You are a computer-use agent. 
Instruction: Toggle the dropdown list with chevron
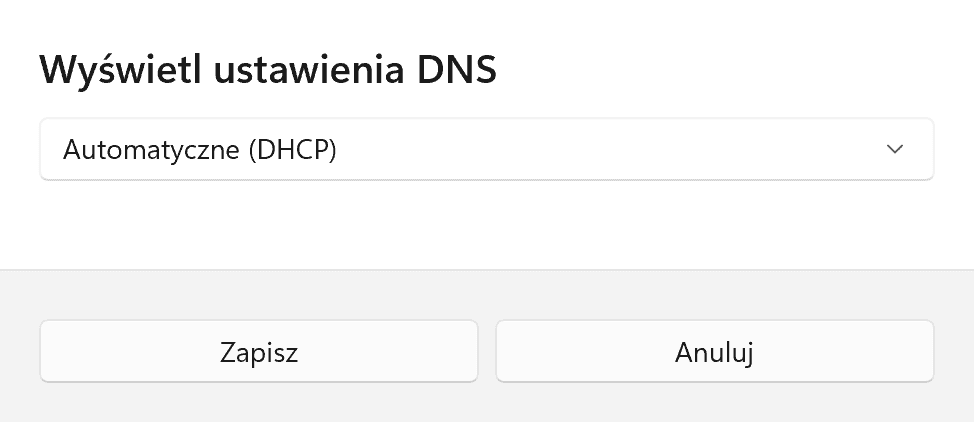(x=894, y=149)
